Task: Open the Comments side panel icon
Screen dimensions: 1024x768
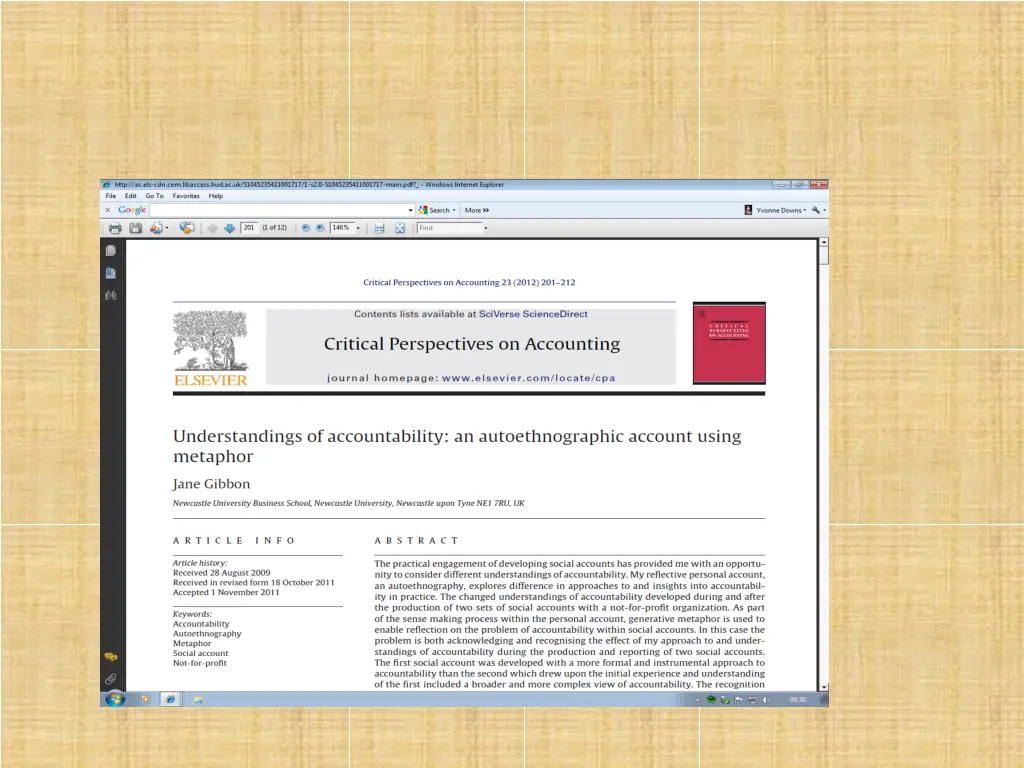Action: tap(111, 657)
